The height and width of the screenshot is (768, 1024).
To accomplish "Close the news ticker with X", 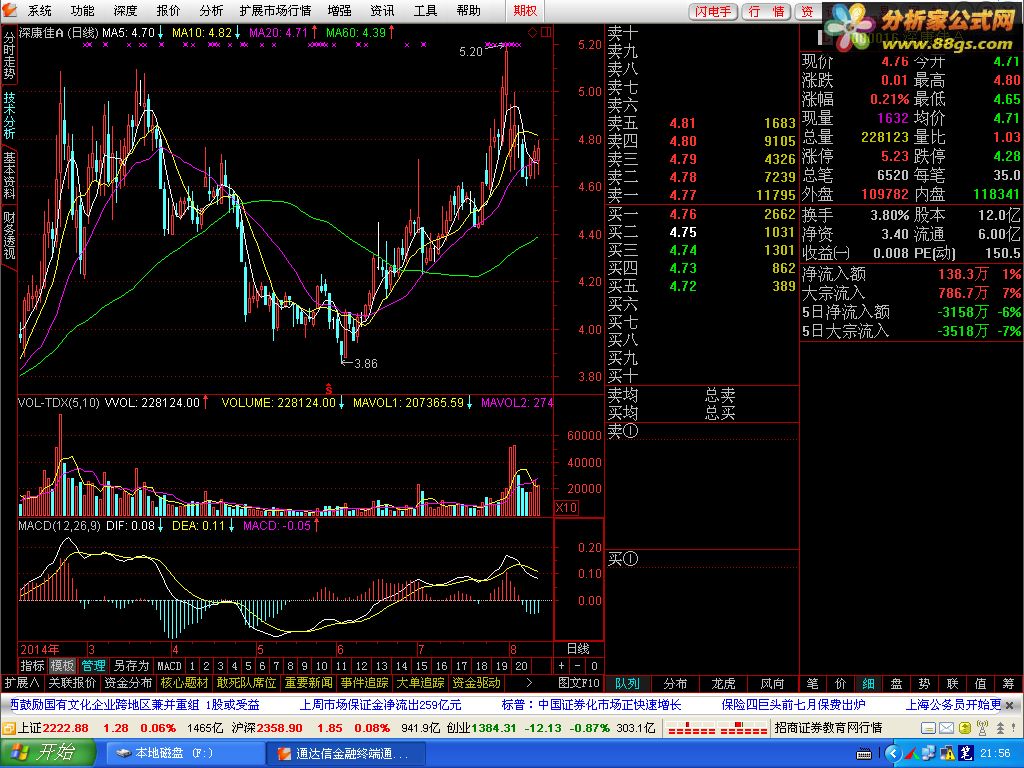I will point(1010,705).
